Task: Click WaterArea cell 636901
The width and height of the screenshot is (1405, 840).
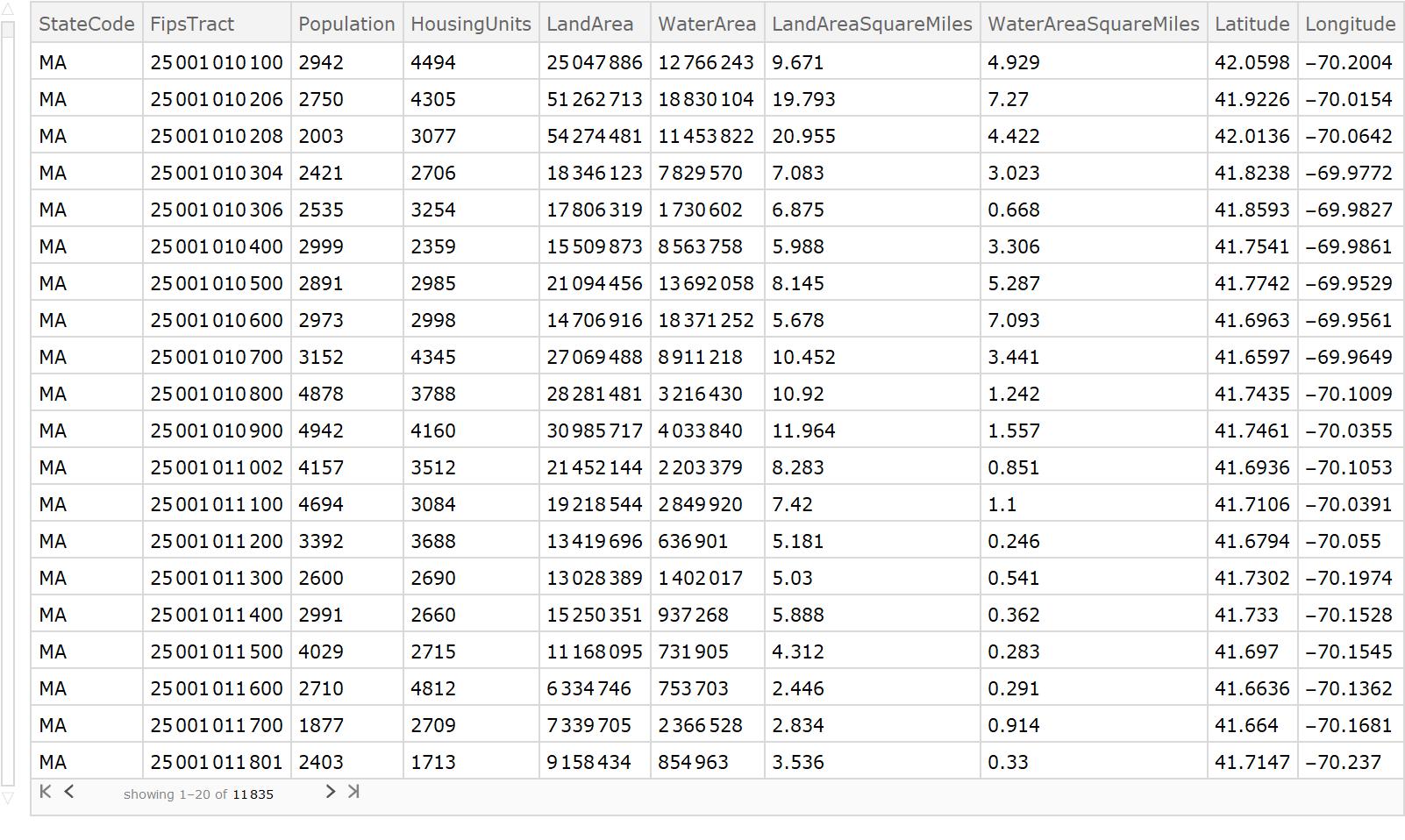Action: pyautogui.click(x=707, y=541)
